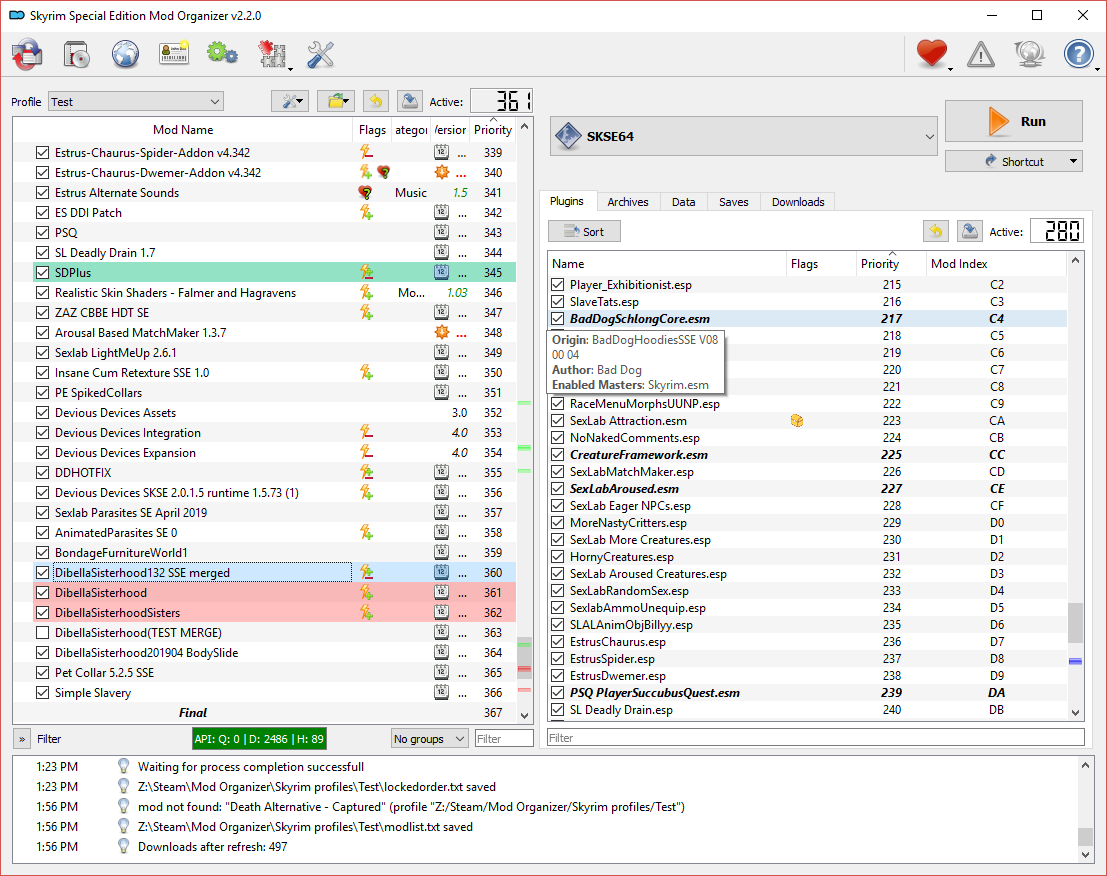
Task: Click the plugin list vertical scrollbar thumb
Action: coord(1075,623)
